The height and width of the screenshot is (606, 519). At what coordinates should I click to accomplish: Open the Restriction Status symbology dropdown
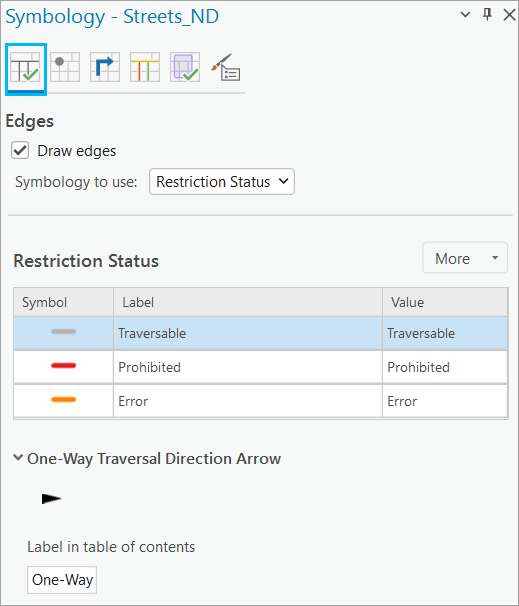(222, 182)
